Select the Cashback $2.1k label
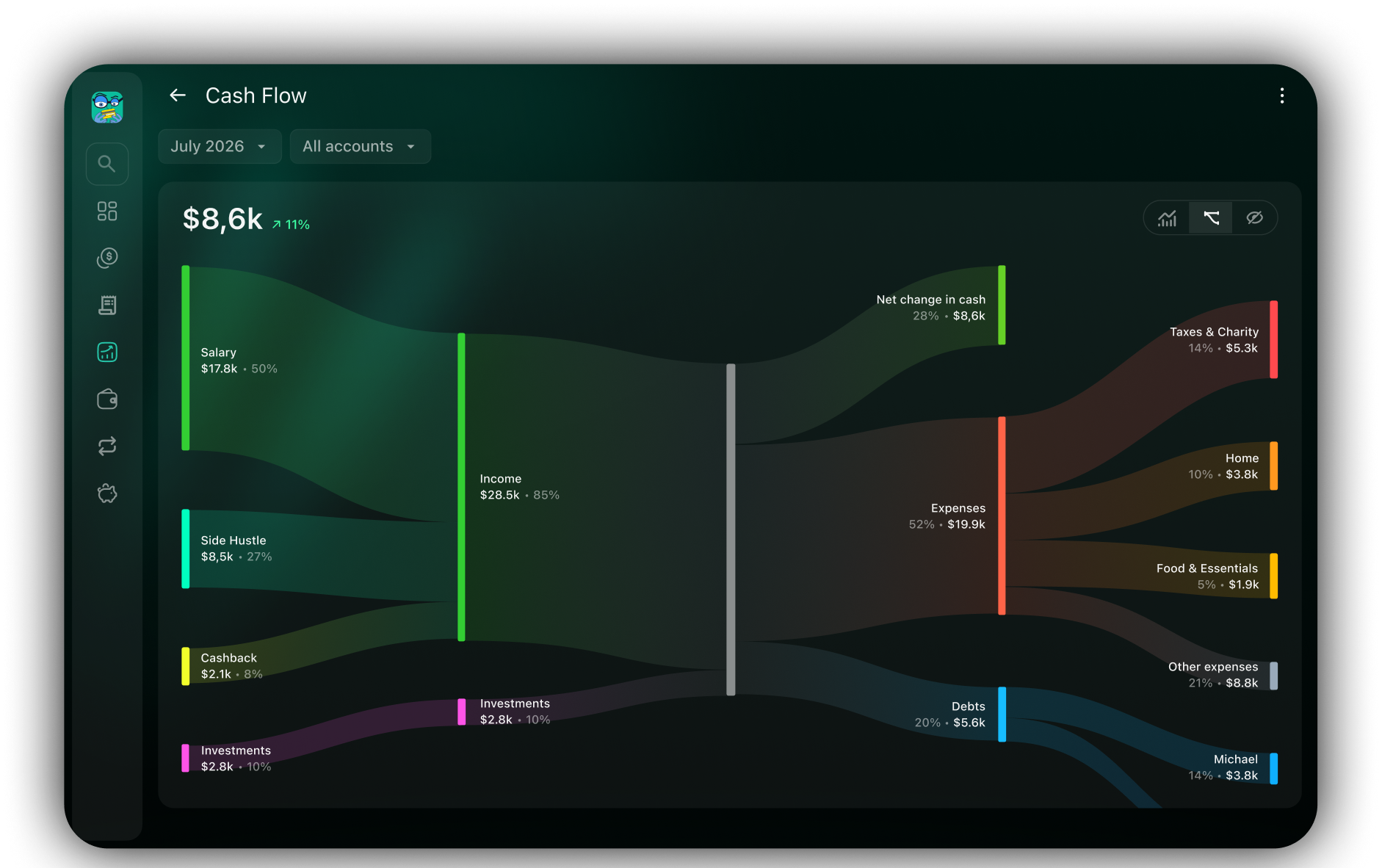Image resolution: width=1382 pixels, height=868 pixels. tap(231, 666)
